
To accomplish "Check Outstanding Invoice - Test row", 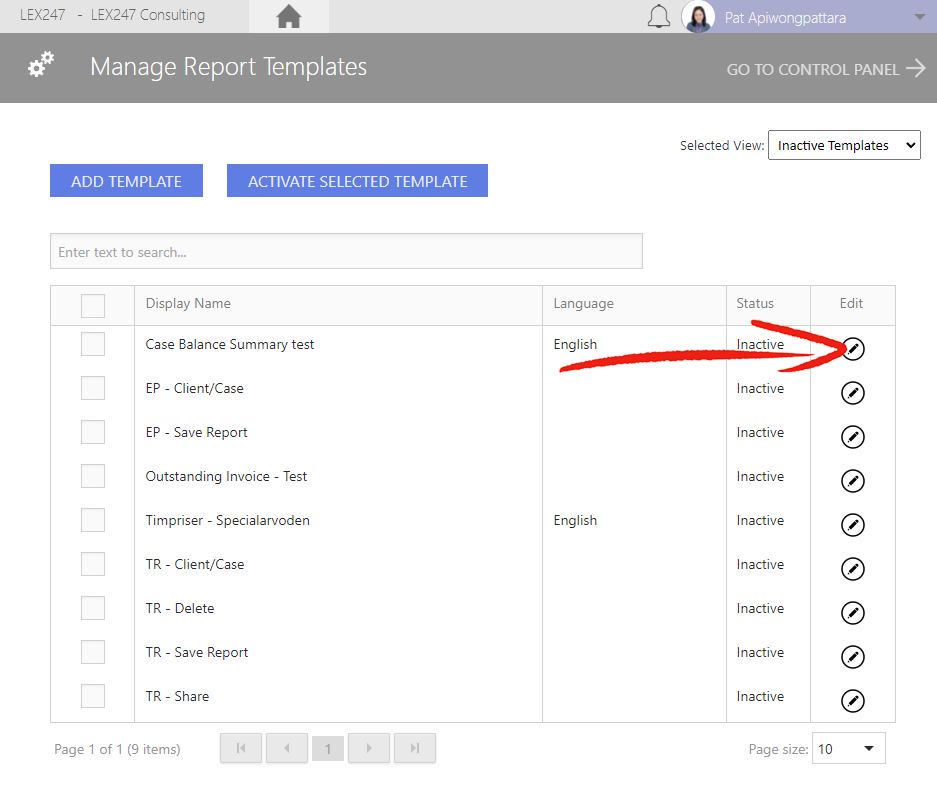I will 93,476.
